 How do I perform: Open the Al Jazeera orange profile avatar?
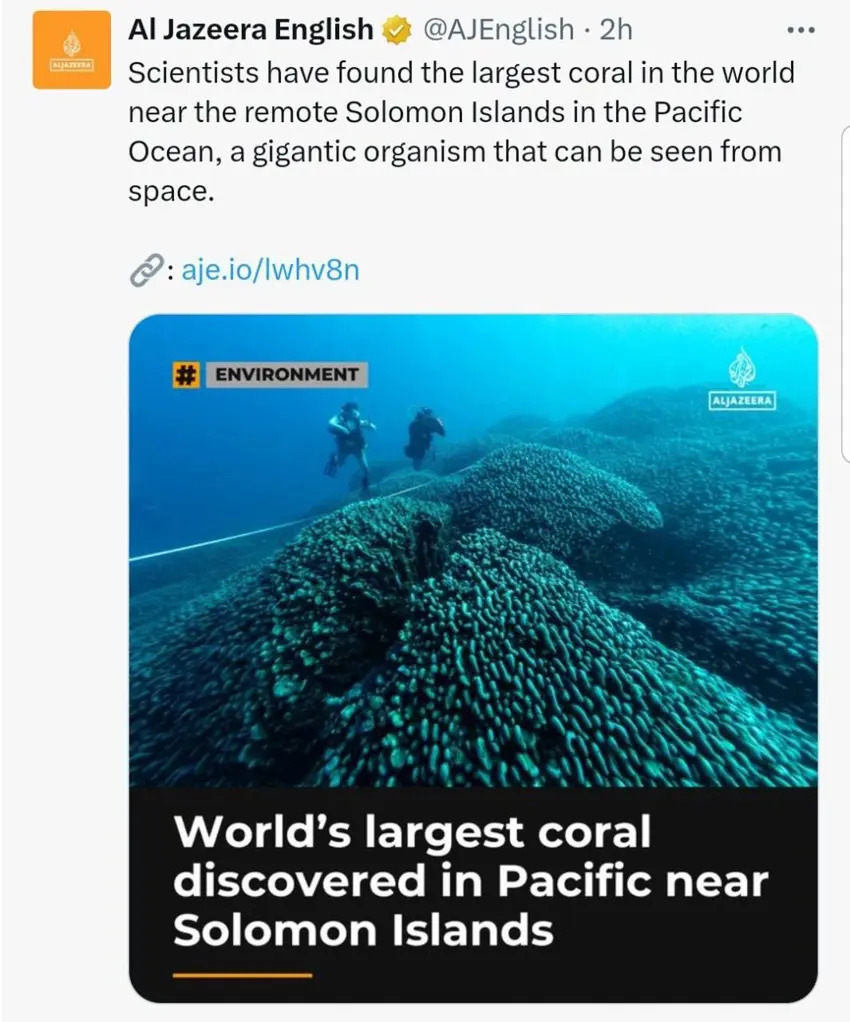tap(71, 50)
